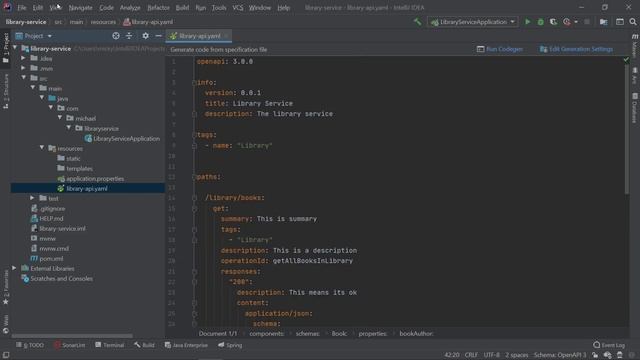
Task: Open the Navigate menu
Action: tap(80, 7)
